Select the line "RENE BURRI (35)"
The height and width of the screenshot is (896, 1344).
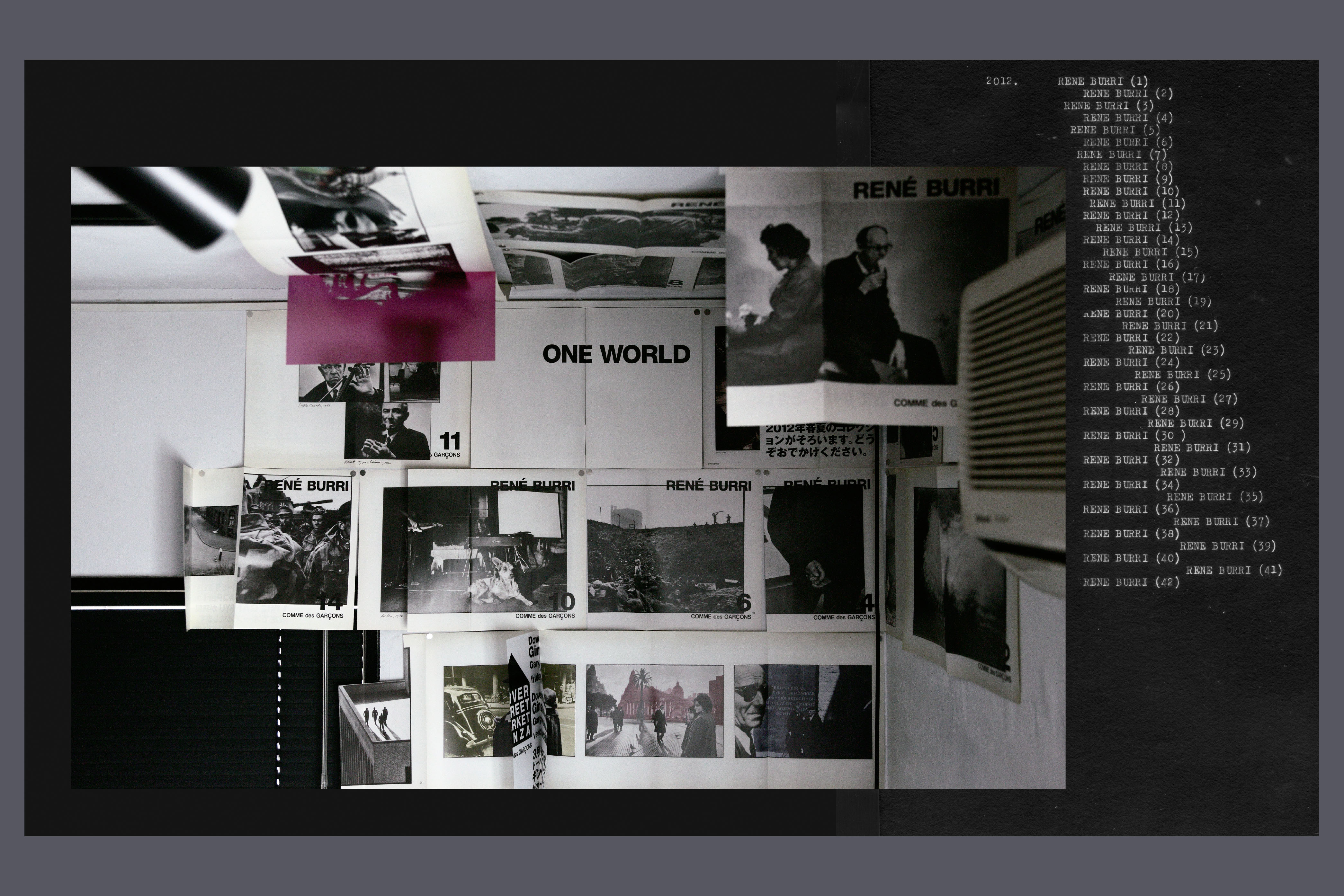click(1215, 497)
